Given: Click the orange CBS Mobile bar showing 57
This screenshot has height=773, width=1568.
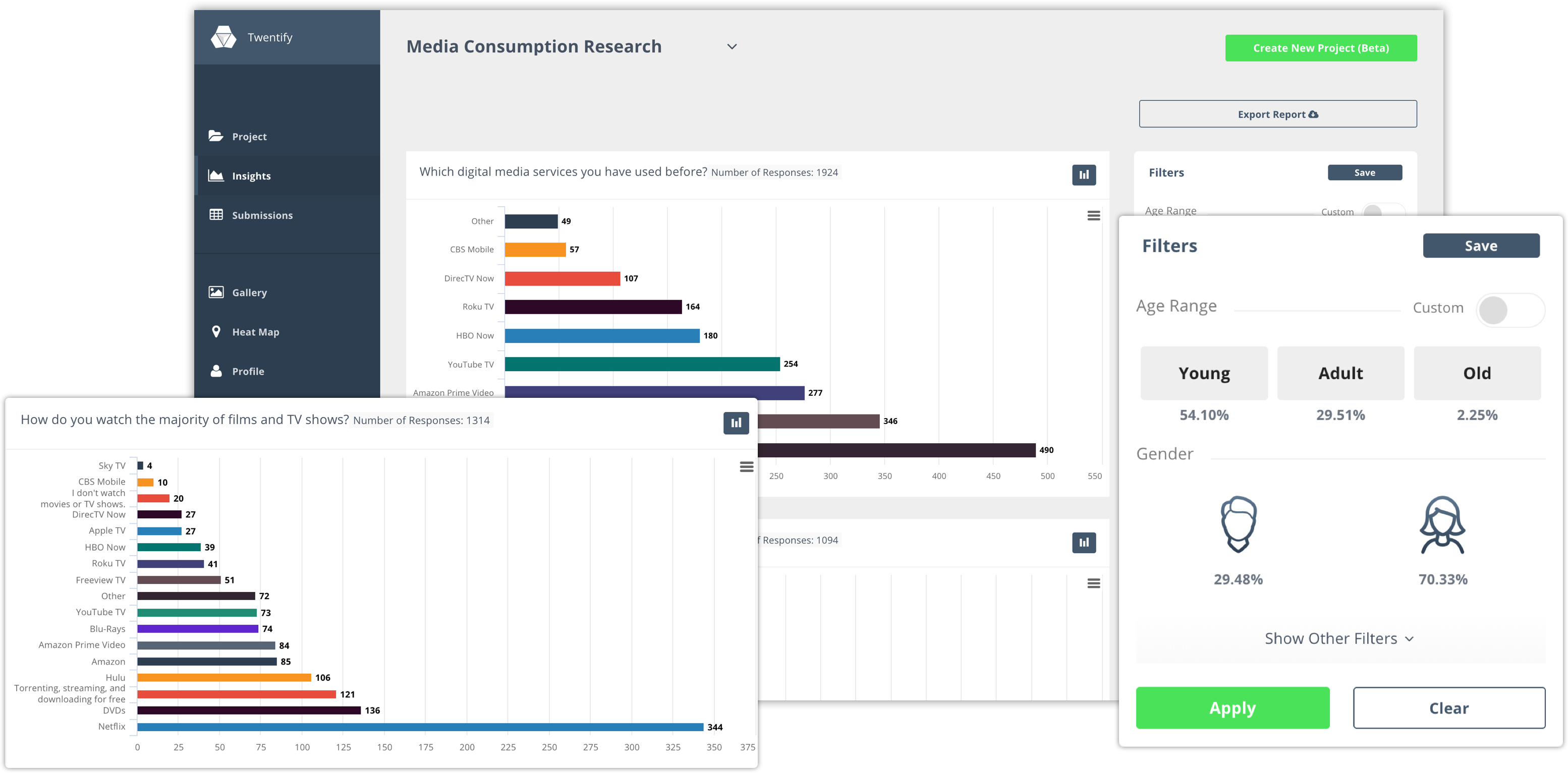Looking at the screenshot, I should [535, 250].
